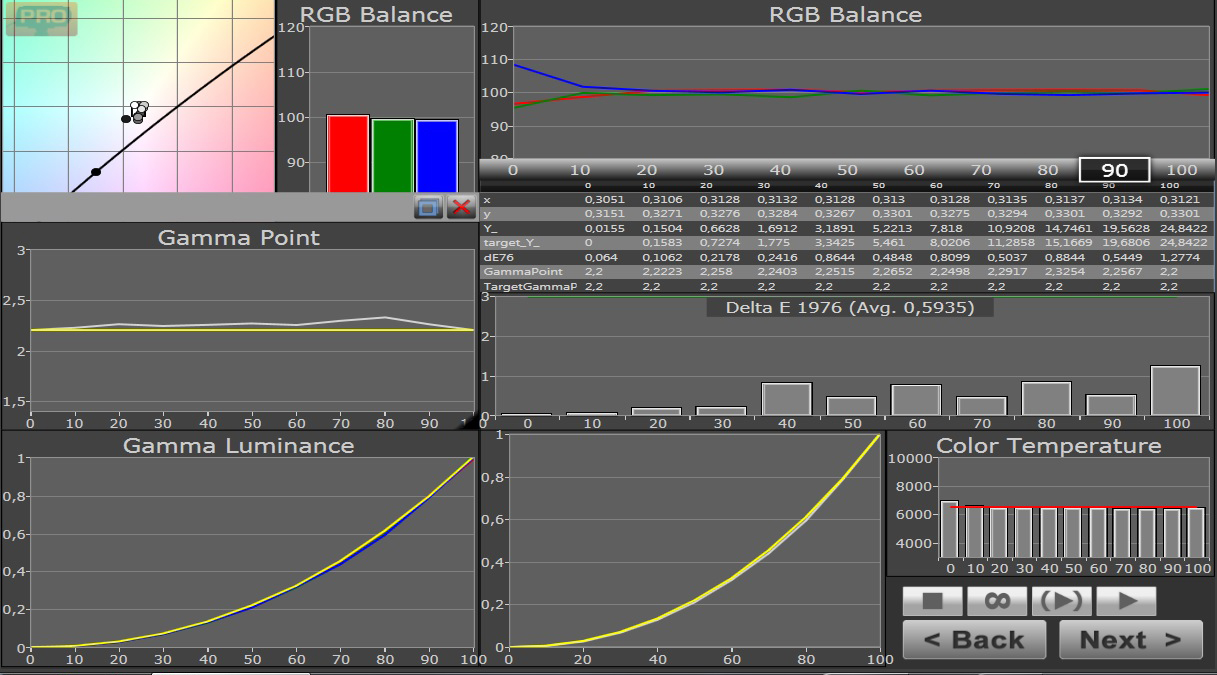The height and width of the screenshot is (675, 1217).
Task: Go to the previous step with Back
Action: [974, 640]
